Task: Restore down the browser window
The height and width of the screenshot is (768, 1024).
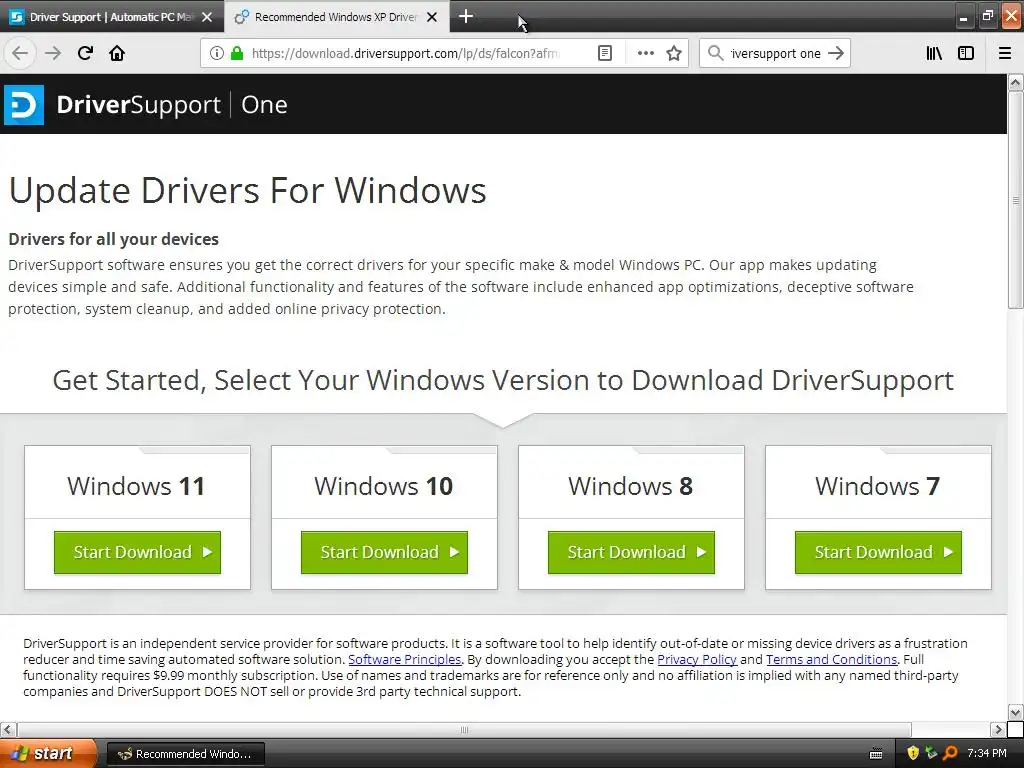Action: pos(988,16)
